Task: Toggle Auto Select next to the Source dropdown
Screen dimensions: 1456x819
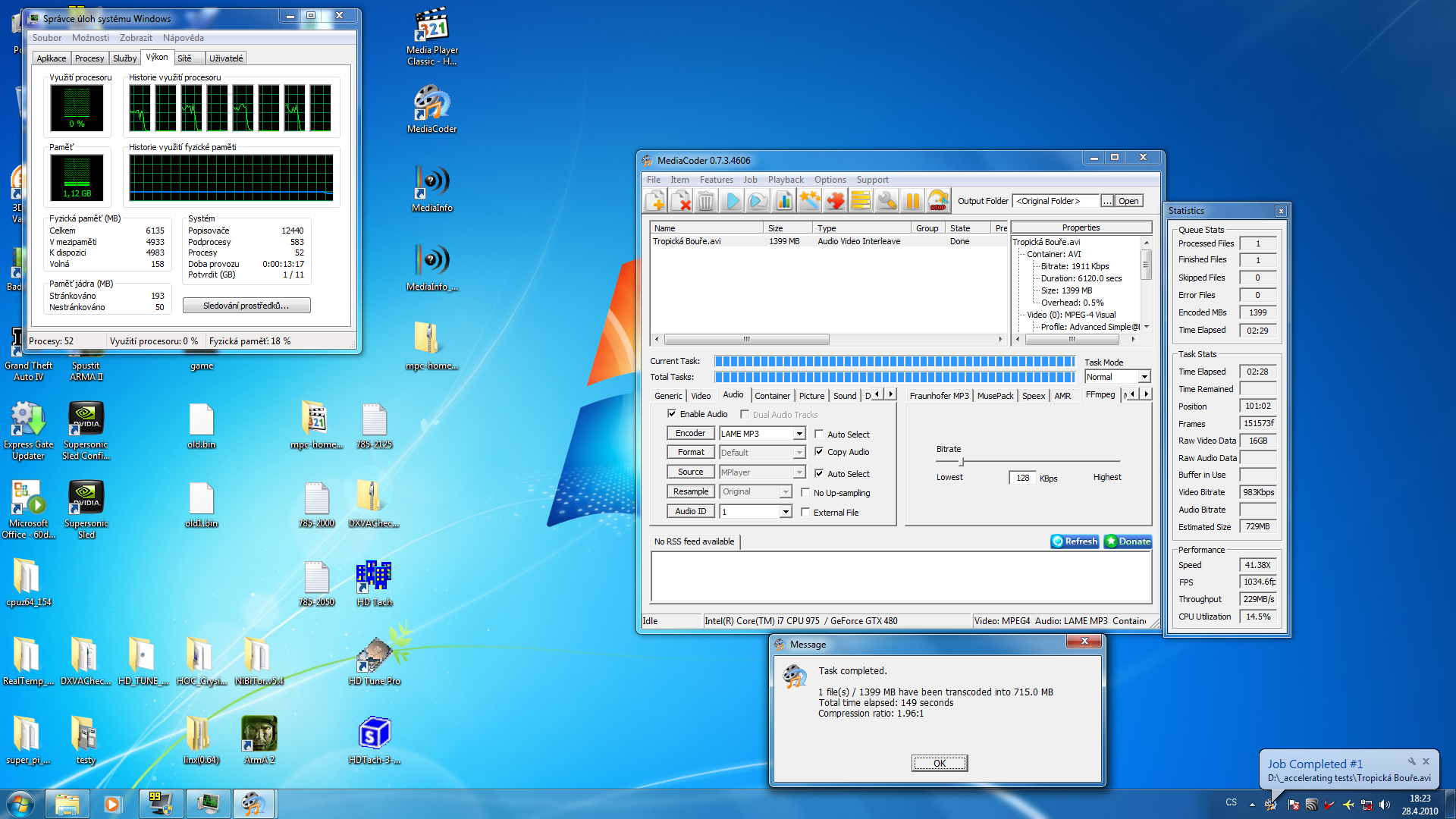Action: click(x=819, y=473)
